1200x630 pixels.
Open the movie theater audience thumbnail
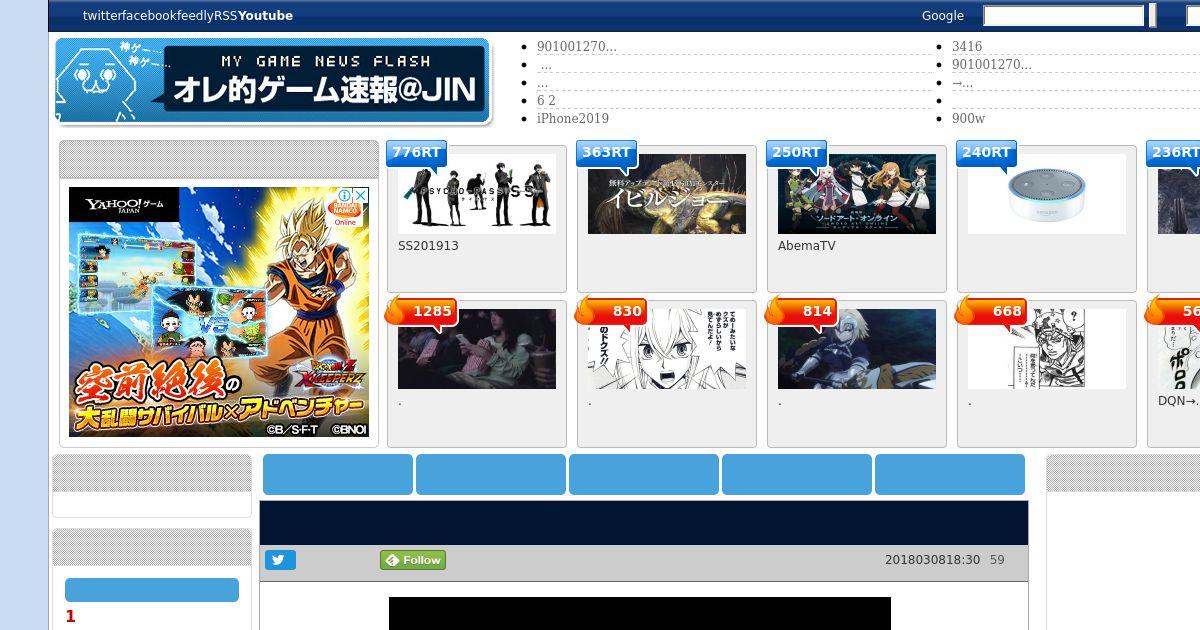(x=477, y=349)
